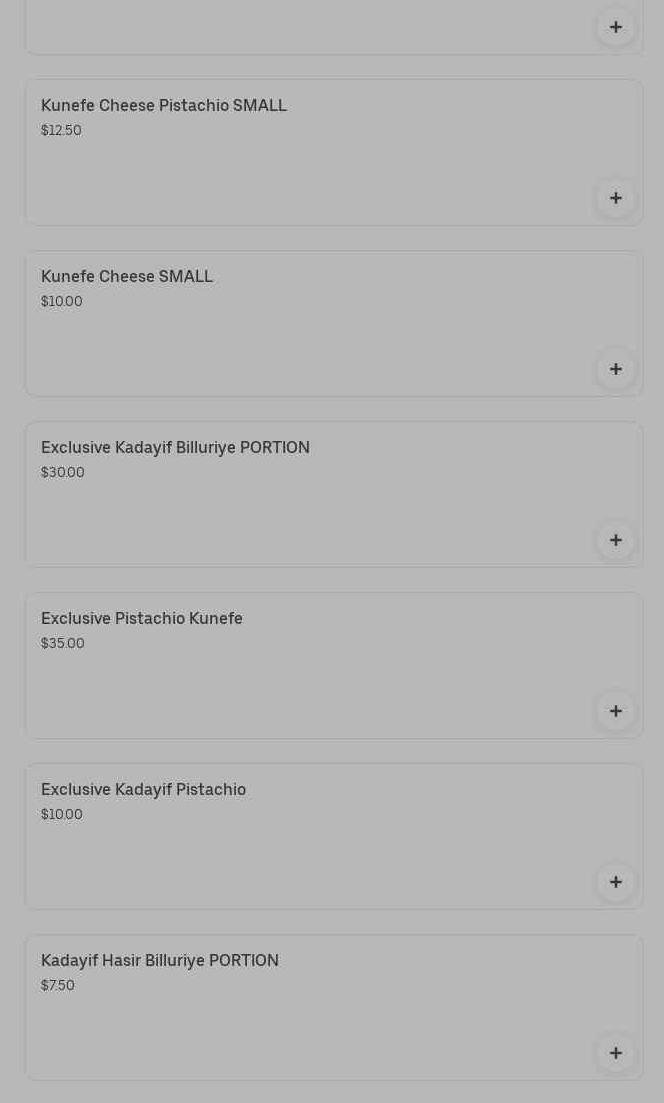Click the $7.50 price text

58,985
